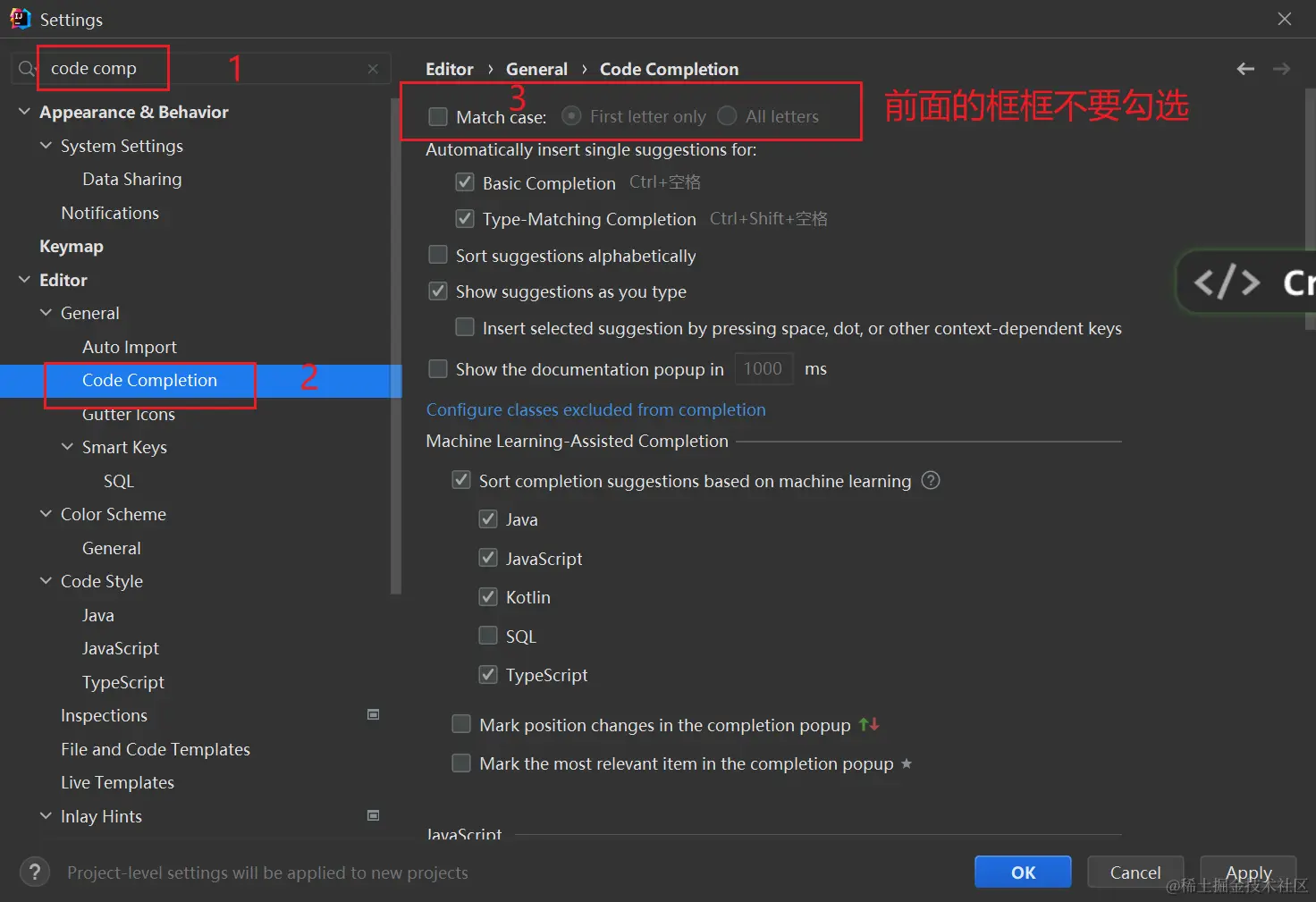Image resolution: width=1316 pixels, height=902 pixels.
Task: Click the IntelliJ icon in title bar
Action: [20, 19]
